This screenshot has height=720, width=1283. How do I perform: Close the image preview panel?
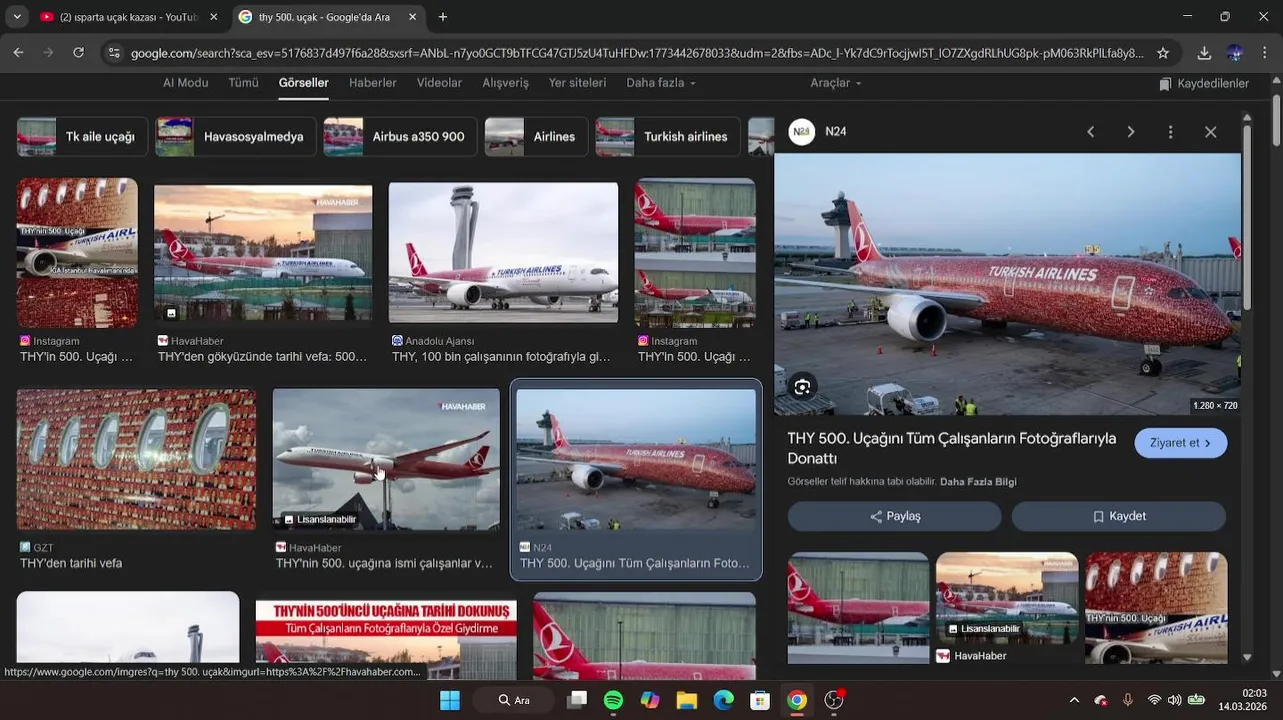pos(1210,132)
